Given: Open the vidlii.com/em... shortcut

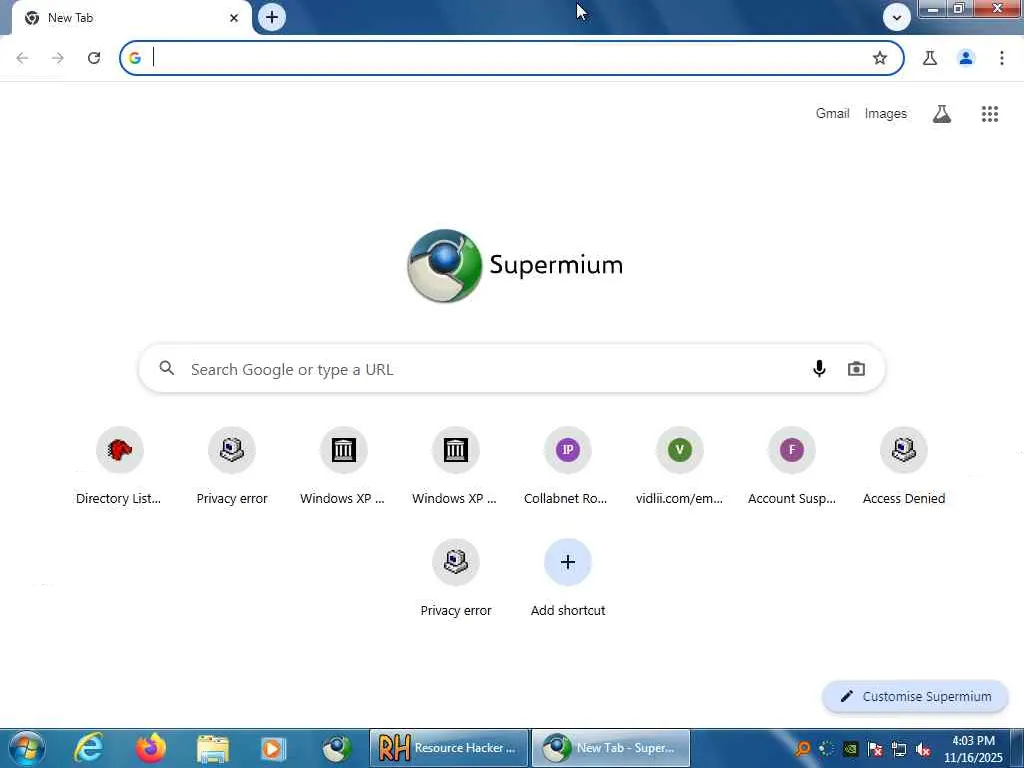Looking at the screenshot, I should [680, 466].
